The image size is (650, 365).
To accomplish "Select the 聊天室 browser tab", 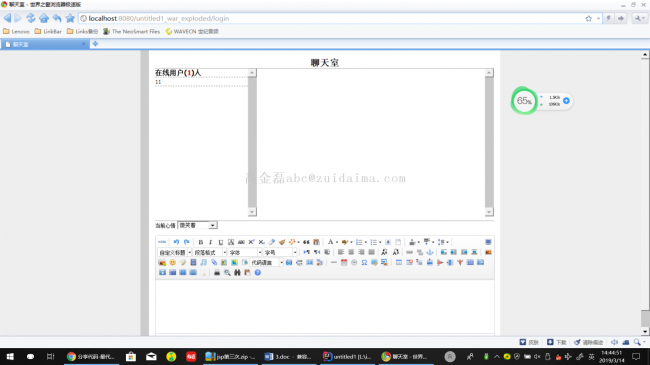I will click(x=45, y=44).
